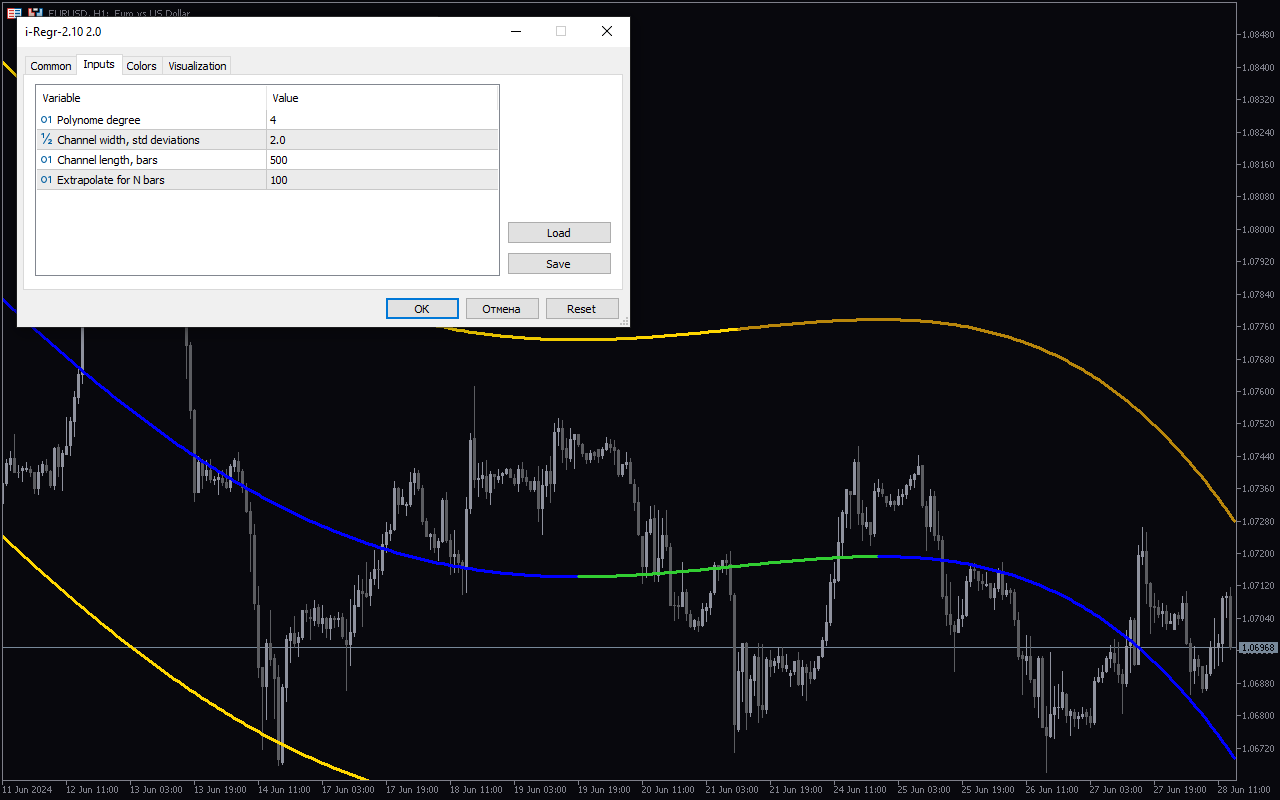Viewport: 1280px width, 800px height.
Task: Click the Reset button
Action: pos(582,309)
